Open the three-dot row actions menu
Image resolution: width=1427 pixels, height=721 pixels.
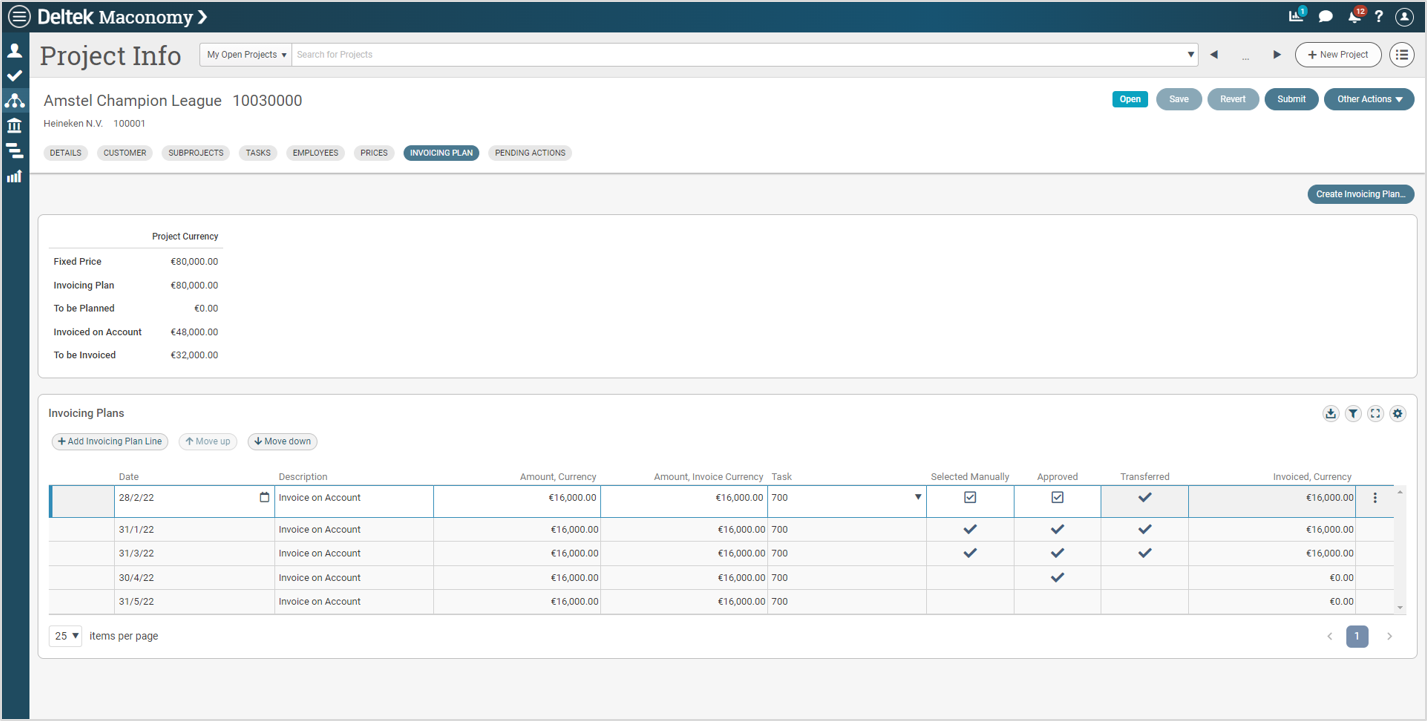(1375, 498)
